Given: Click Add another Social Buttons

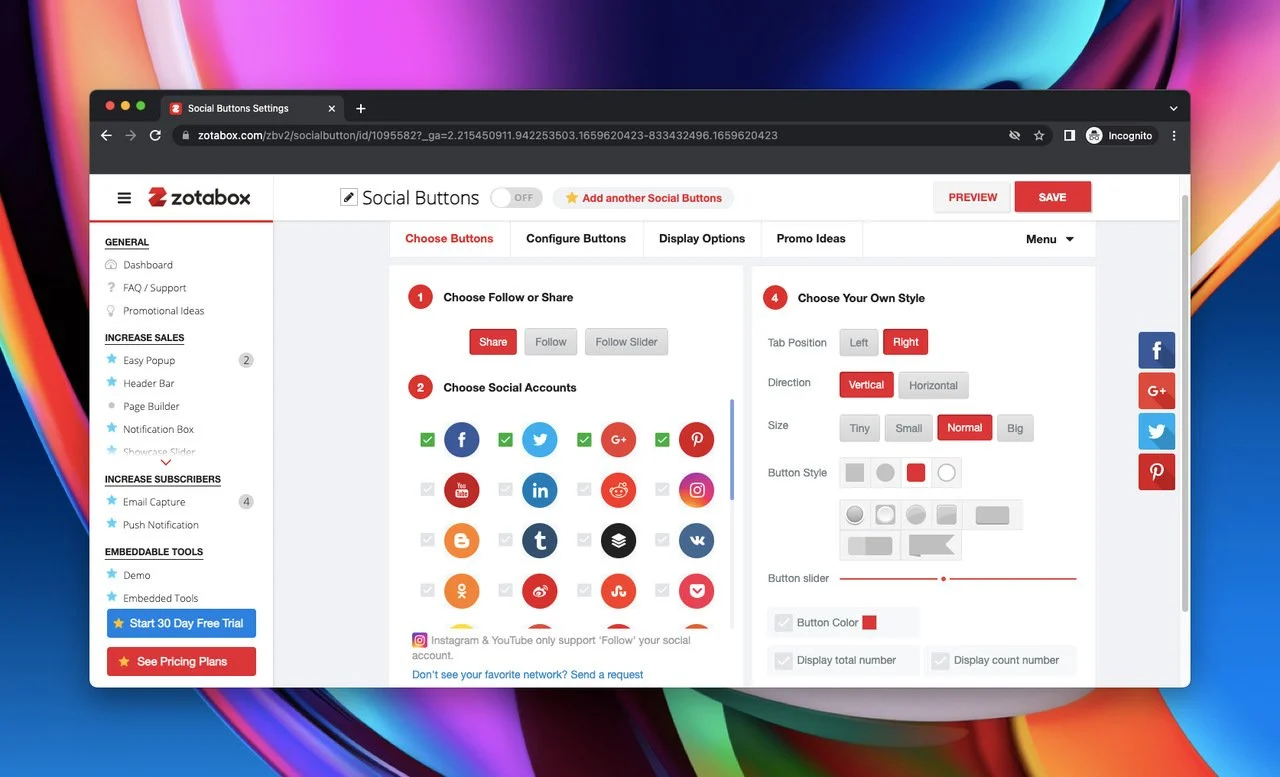Looking at the screenshot, I should point(643,198).
